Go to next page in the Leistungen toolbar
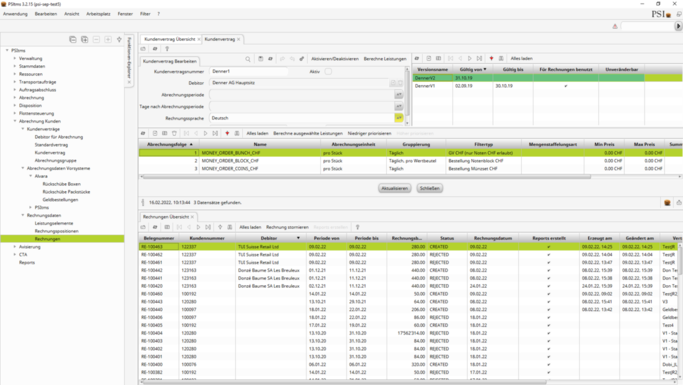 click(205, 133)
